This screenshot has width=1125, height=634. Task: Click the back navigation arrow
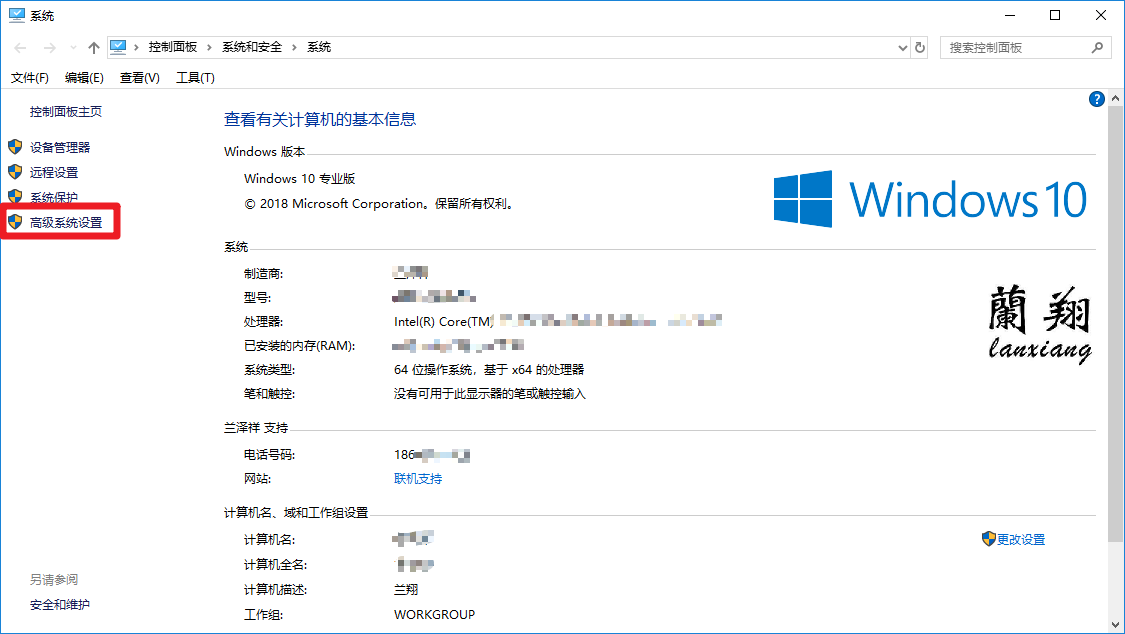coord(20,47)
